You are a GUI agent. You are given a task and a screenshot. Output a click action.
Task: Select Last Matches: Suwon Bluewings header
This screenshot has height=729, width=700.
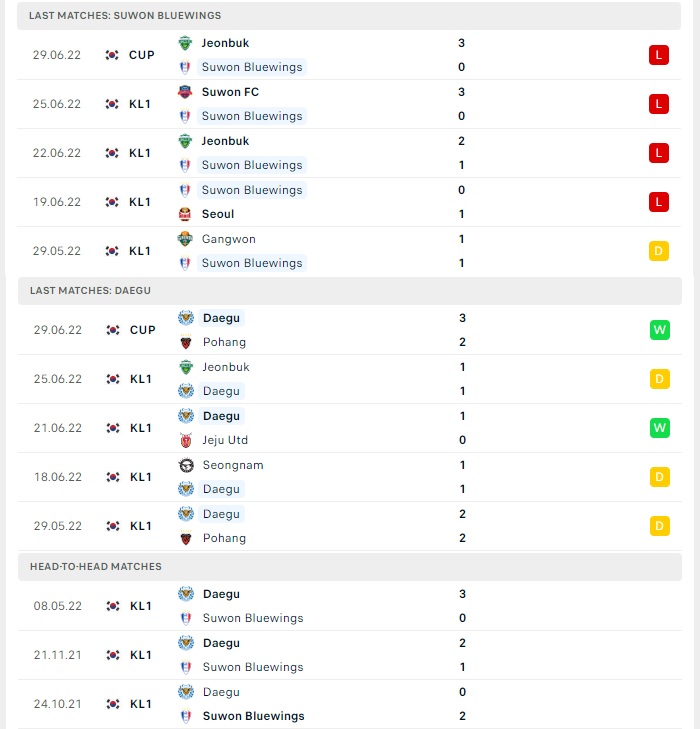point(349,16)
